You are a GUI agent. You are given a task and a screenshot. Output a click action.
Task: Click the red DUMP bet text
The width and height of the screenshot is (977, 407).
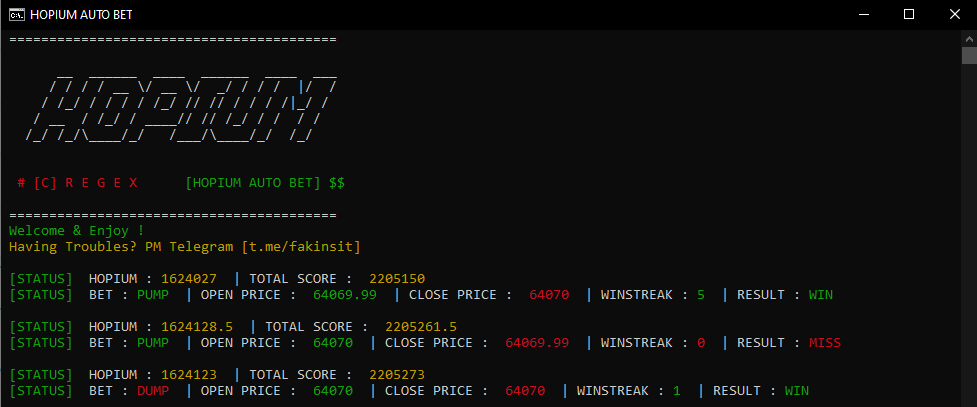[x=153, y=391]
